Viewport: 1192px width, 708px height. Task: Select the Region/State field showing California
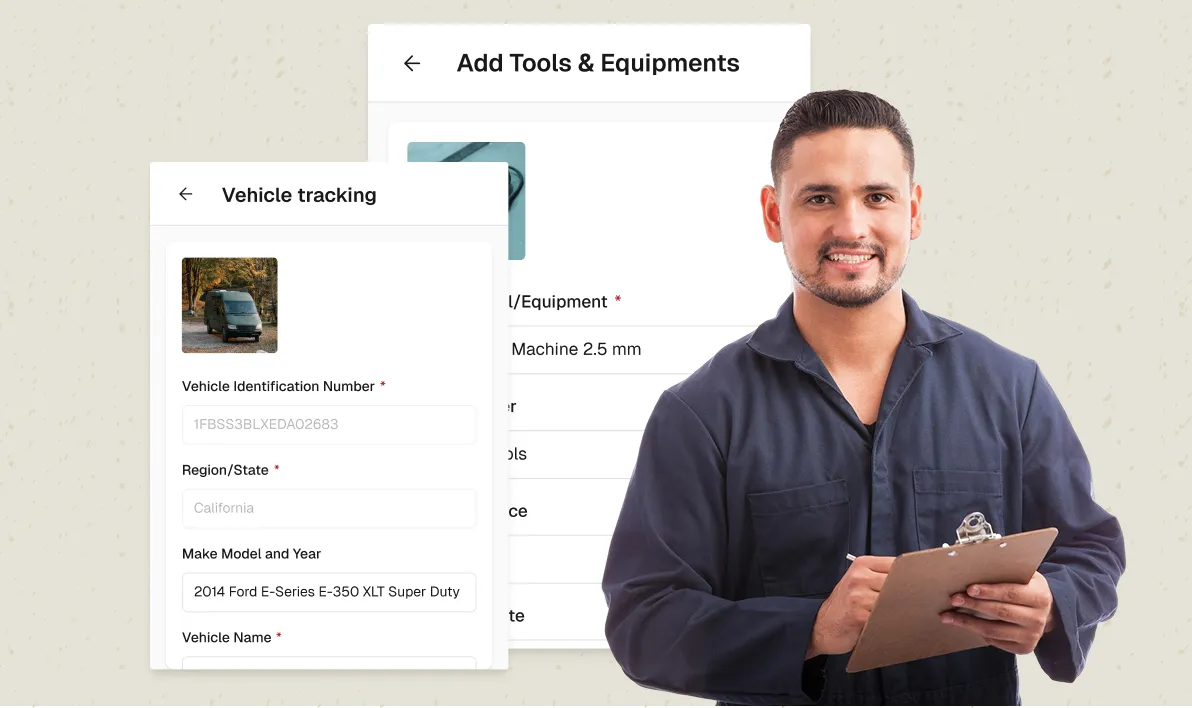pos(328,508)
